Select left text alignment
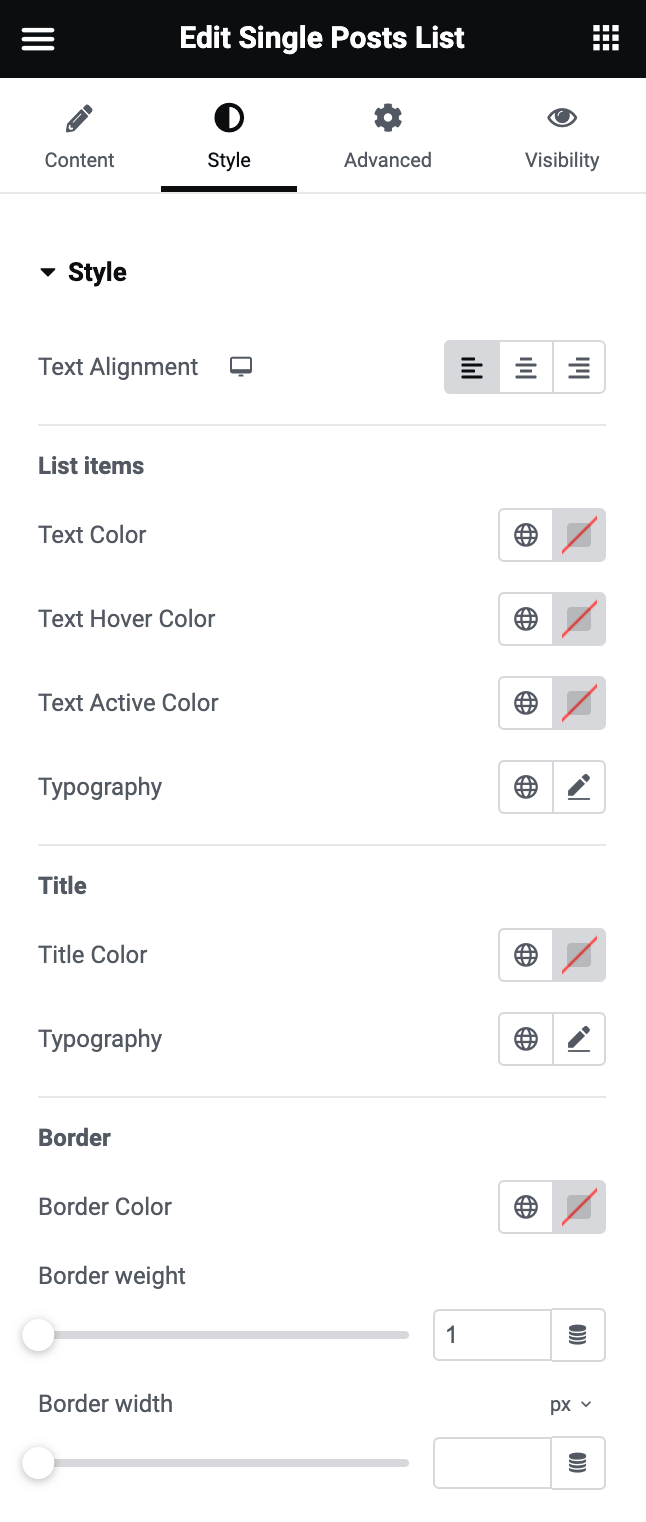This screenshot has width=646, height=1522. pos(471,367)
